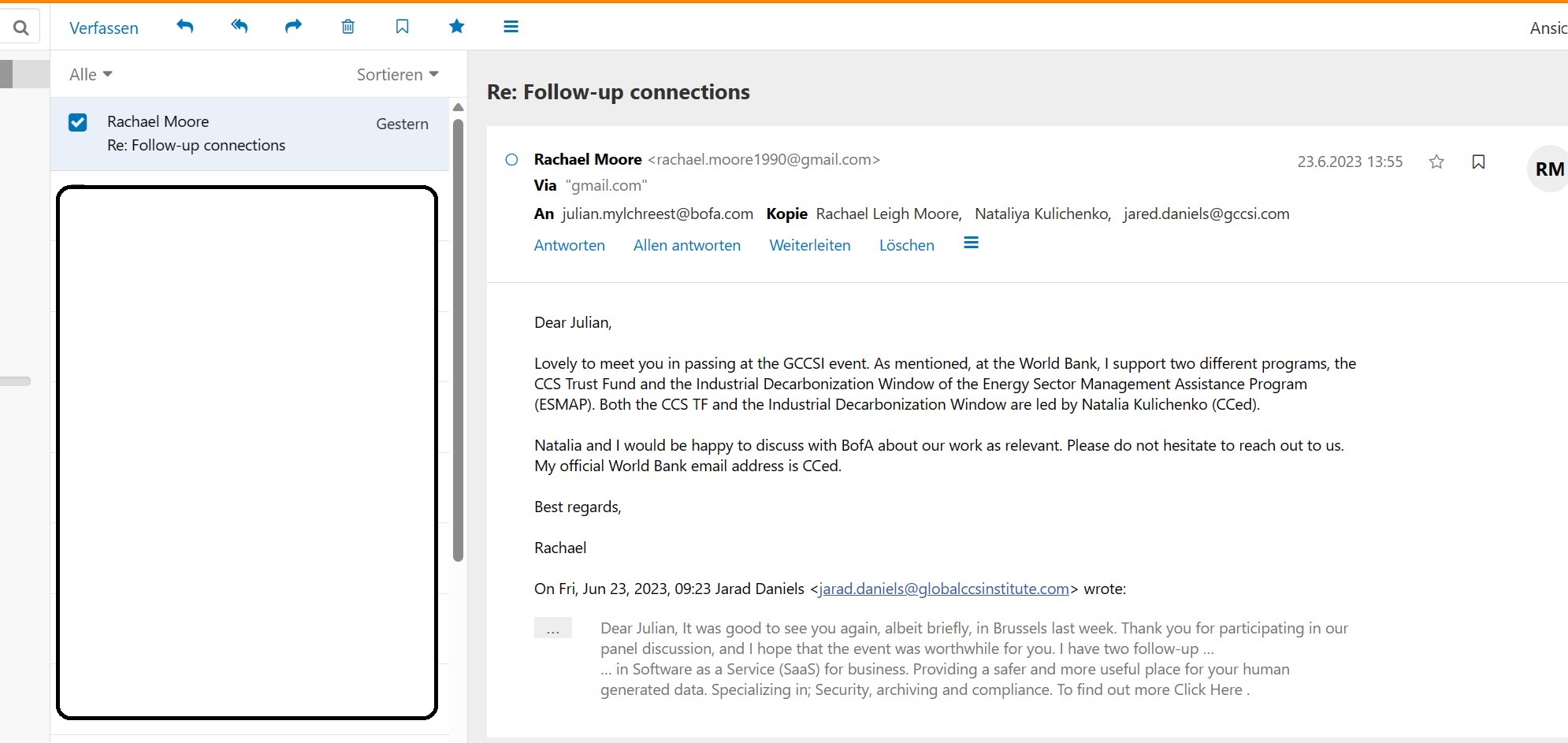Reply to all via toolbar double-arrow icon
The width and height of the screenshot is (1568, 743).
[240, 27]
